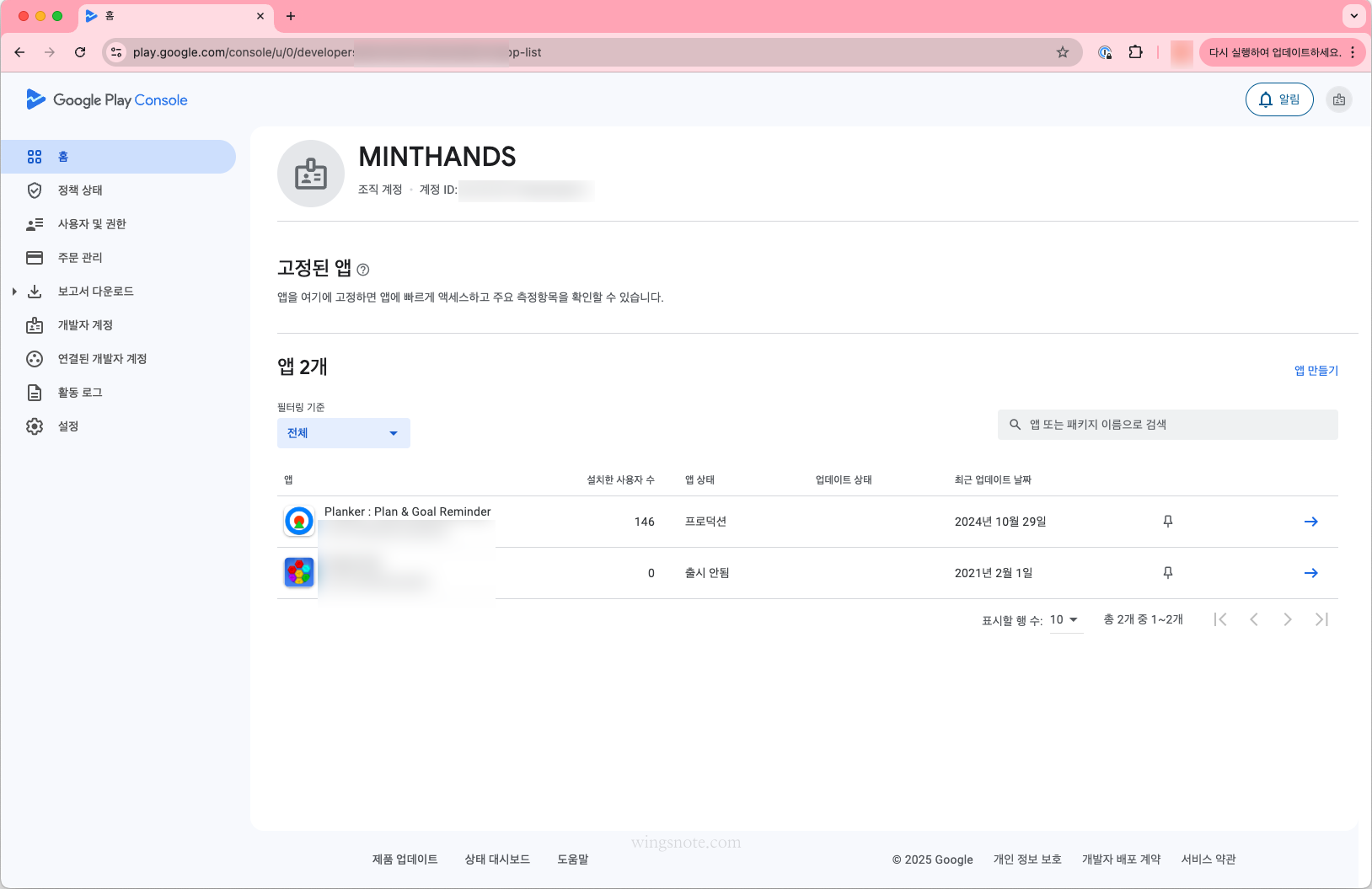This screenshot has height=889, width=1372.
Task: Open Planker app via arrow icon
Action: [1311, 522]
